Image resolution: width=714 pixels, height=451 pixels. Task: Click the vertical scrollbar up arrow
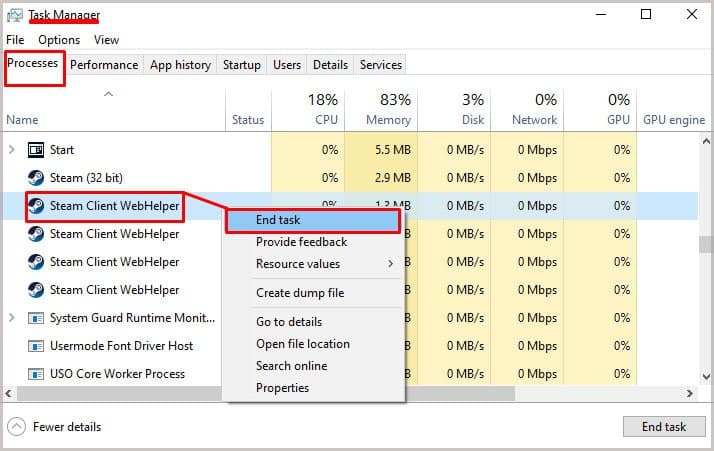click(706, 142)
